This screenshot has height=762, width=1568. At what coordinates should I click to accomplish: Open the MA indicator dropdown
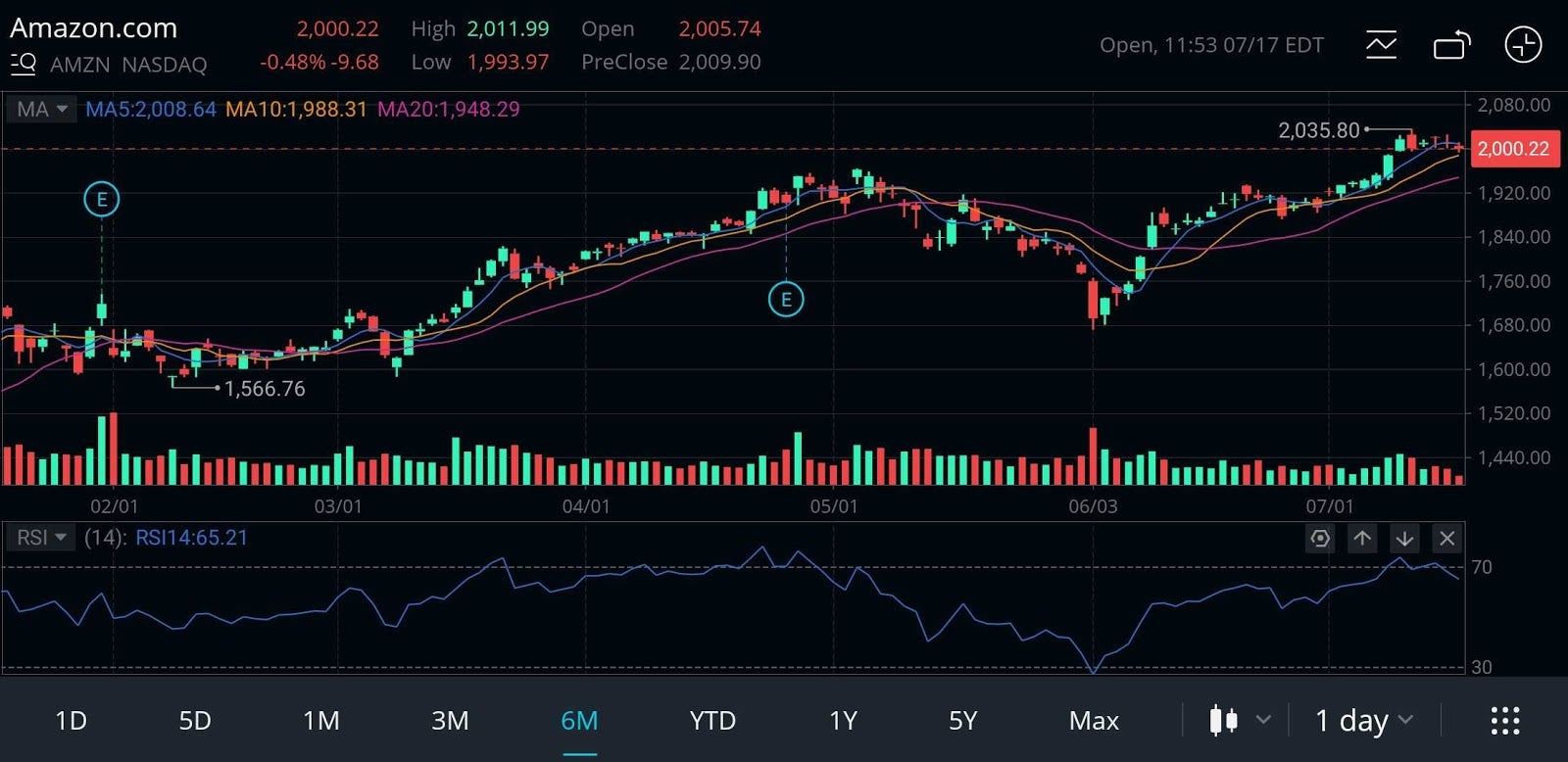click(41, 109)
